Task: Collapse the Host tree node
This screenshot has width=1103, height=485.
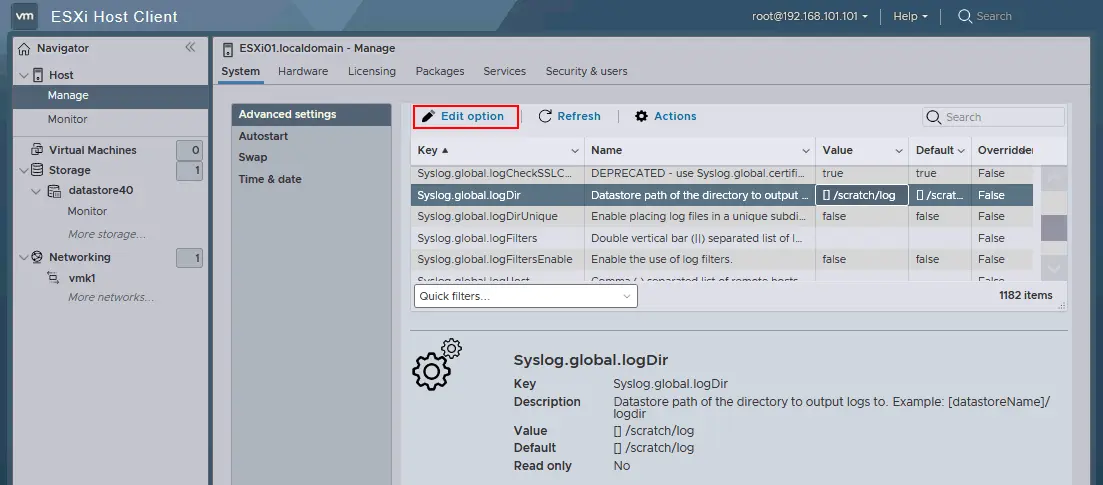Action: tap(24, 75)
